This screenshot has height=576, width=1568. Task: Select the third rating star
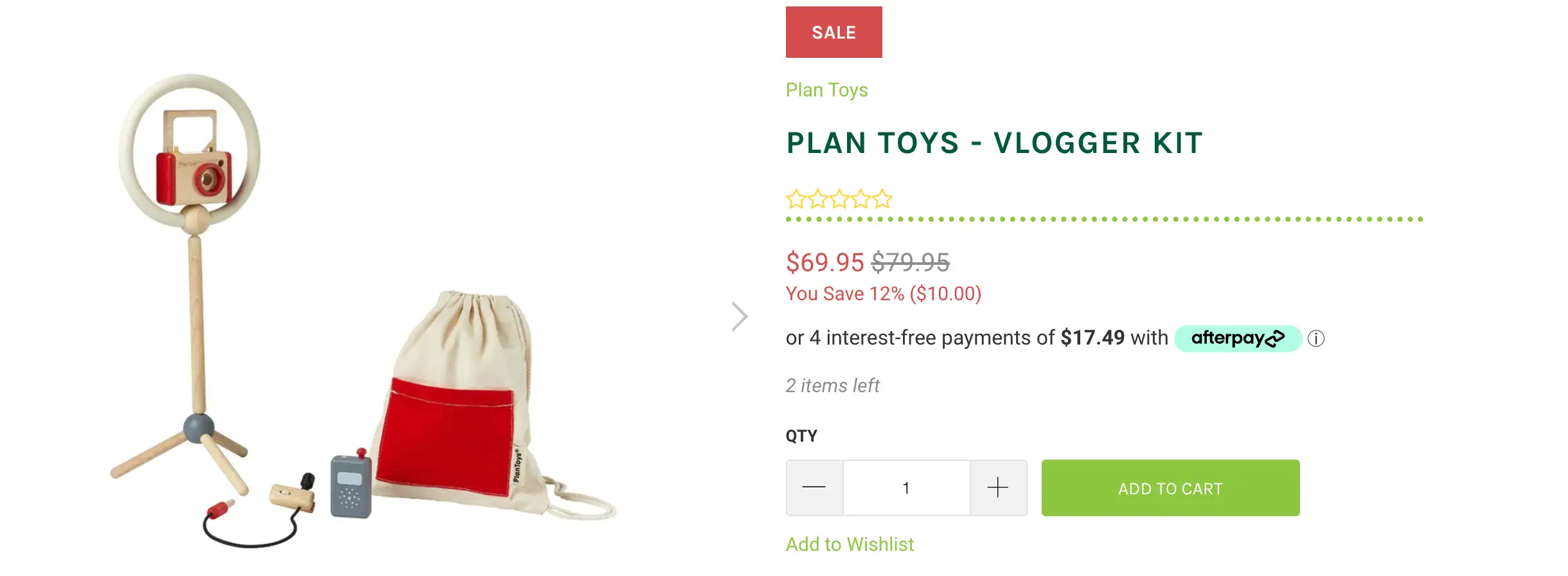[839, 199]
